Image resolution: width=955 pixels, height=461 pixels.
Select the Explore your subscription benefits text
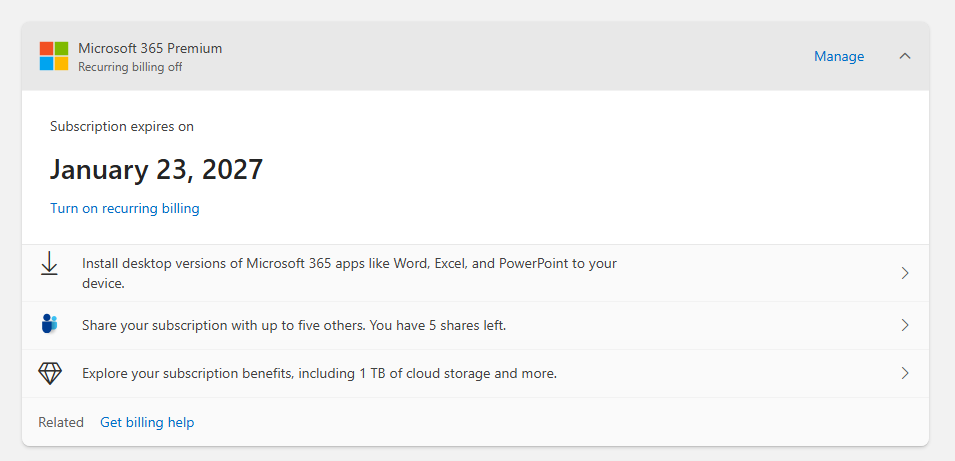click(319, 373)
